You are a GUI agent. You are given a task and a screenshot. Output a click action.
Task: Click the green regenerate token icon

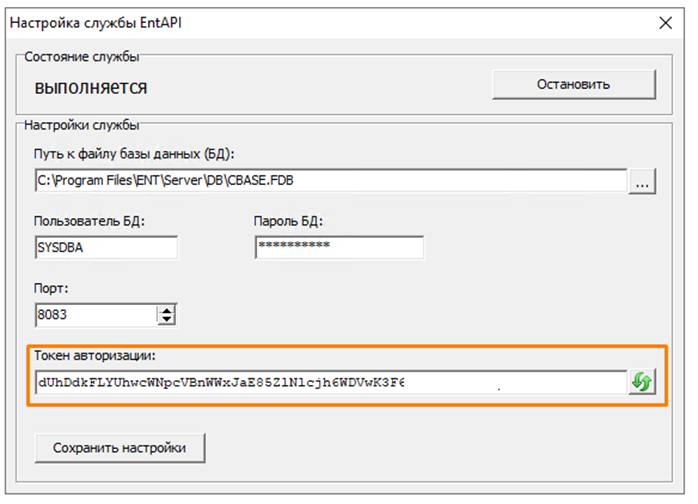click(641, 382)
